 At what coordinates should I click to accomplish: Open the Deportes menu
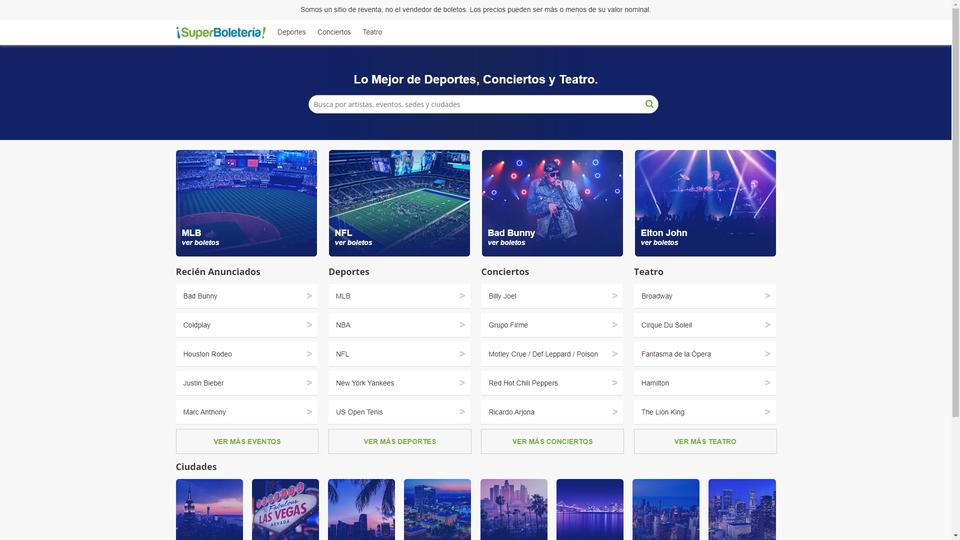291,32
